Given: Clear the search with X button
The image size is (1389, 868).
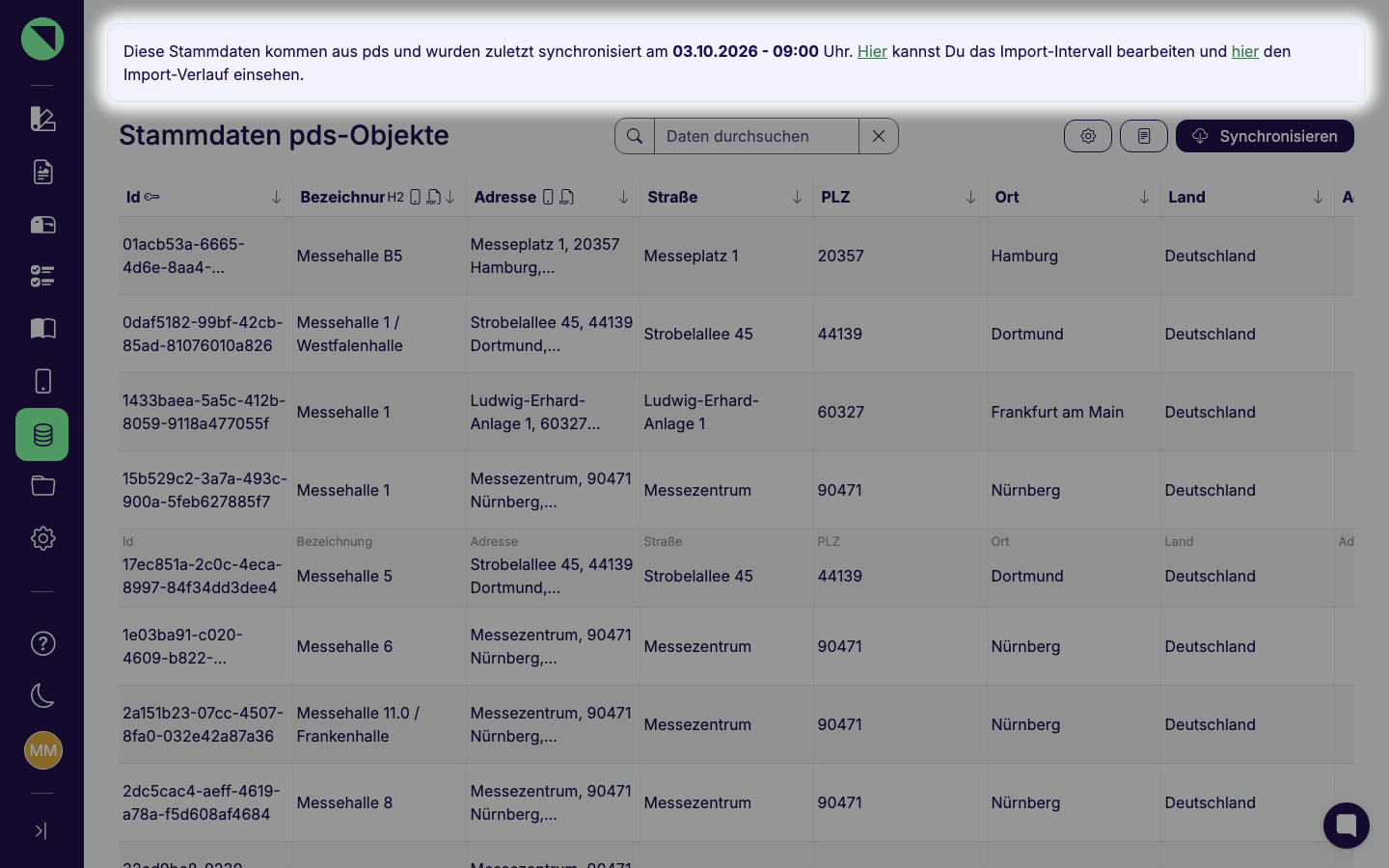Looking at the screenshot, I should (879, 136).
